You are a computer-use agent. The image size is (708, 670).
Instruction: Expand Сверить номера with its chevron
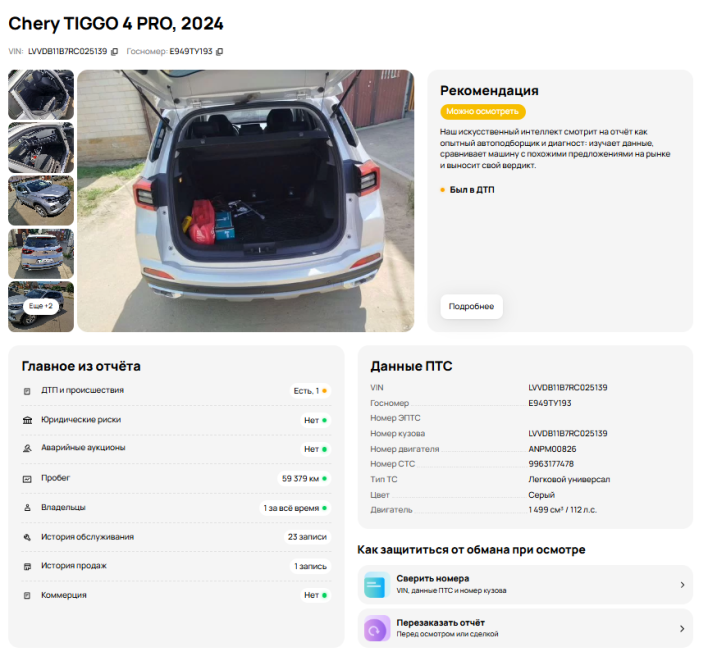pyautogui.click(x=682, y=585)
